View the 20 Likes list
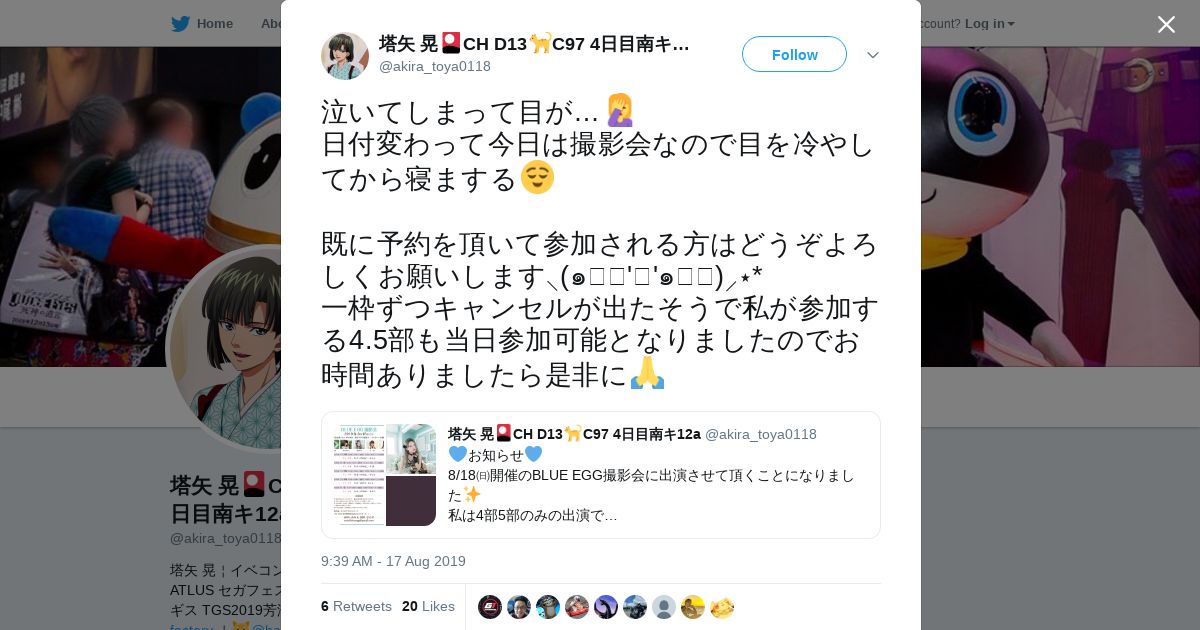Viewport: 1200px width, 630px height. [x=428, y=606]
